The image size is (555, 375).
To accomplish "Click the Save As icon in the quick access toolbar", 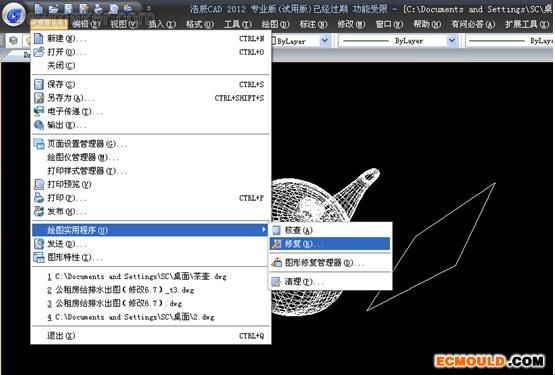I will (84, 8).
